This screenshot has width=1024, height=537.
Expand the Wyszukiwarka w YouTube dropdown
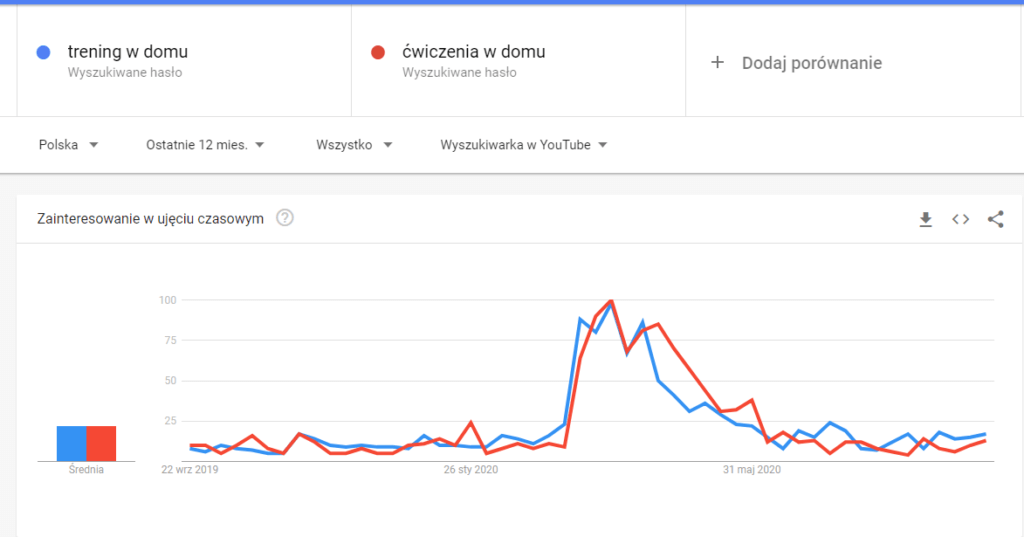(x=523, y=145)
